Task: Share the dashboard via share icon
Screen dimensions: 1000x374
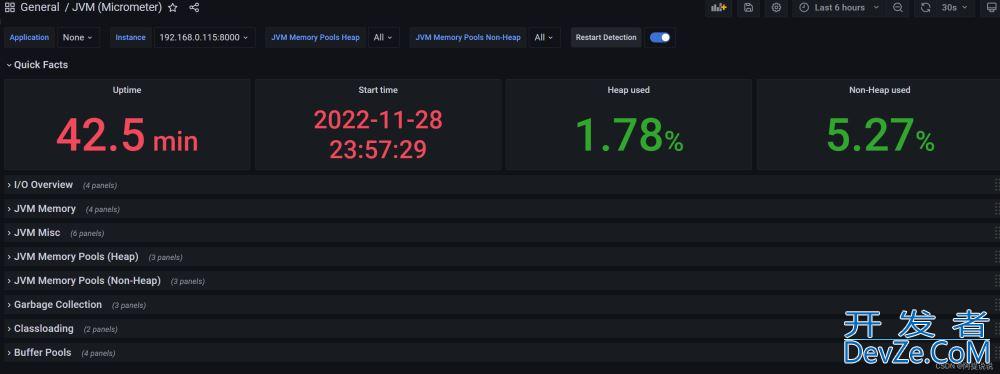Action: point(195,8)
